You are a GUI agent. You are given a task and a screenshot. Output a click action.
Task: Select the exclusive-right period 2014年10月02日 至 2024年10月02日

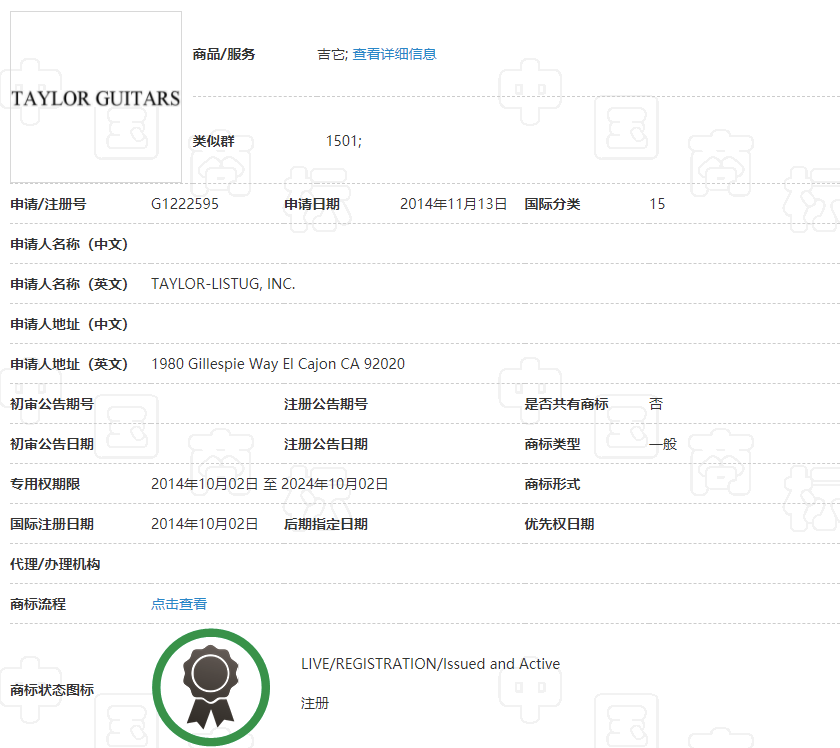269,484
